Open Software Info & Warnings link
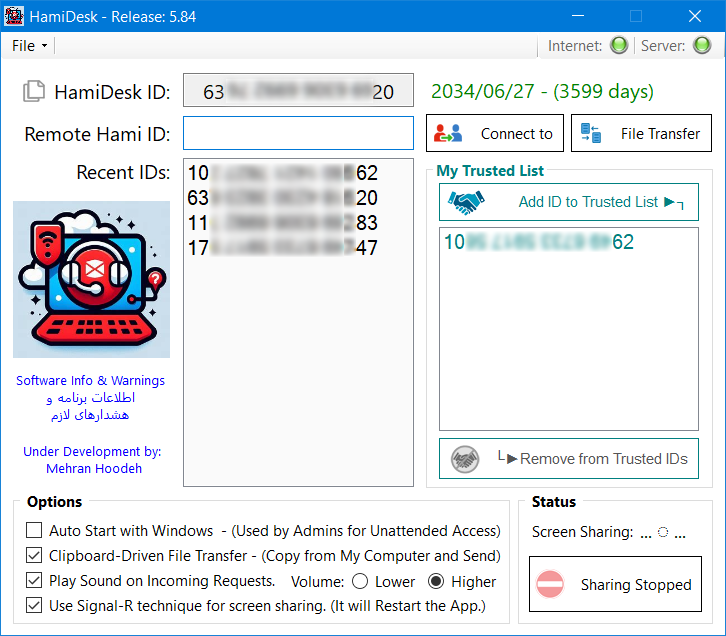This screenshot has height=636, width=726. [x=90, y=380]
